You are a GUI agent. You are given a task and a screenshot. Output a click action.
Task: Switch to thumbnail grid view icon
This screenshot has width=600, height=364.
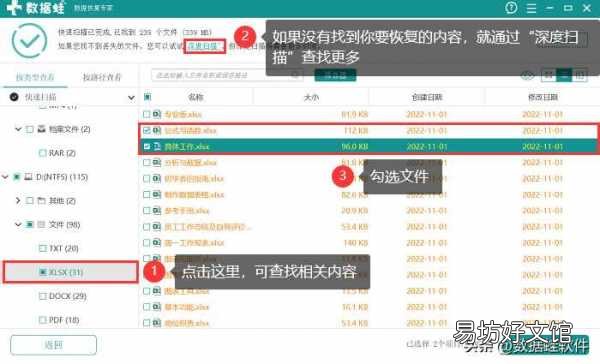point(548,75)
